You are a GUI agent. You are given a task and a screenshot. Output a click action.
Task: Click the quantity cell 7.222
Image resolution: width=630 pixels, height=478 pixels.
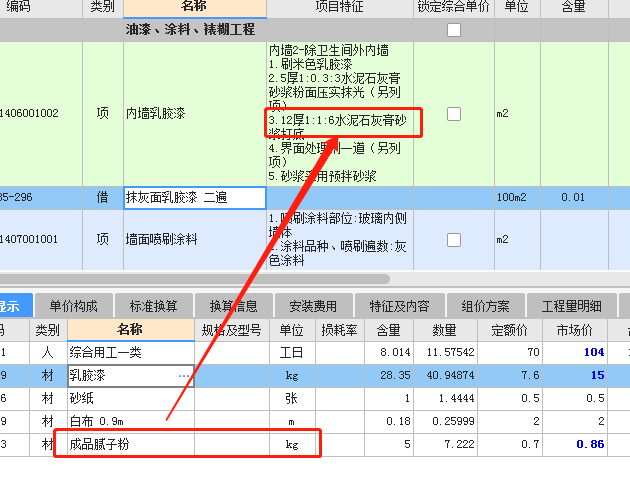point(445,445)
